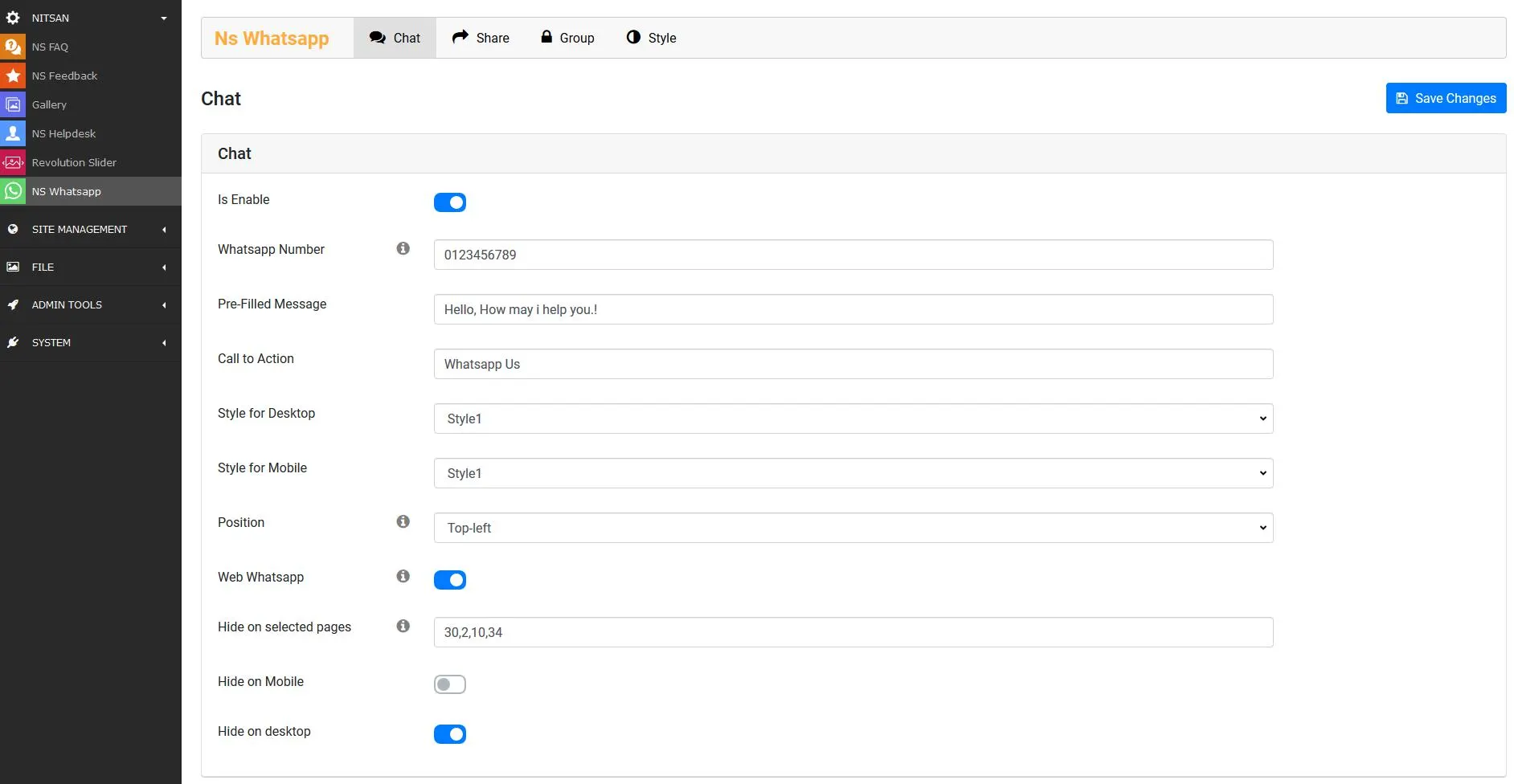Enable the Hide on Mobile switch
Viewport: 1514px width, 784px height.
[450, 684]
